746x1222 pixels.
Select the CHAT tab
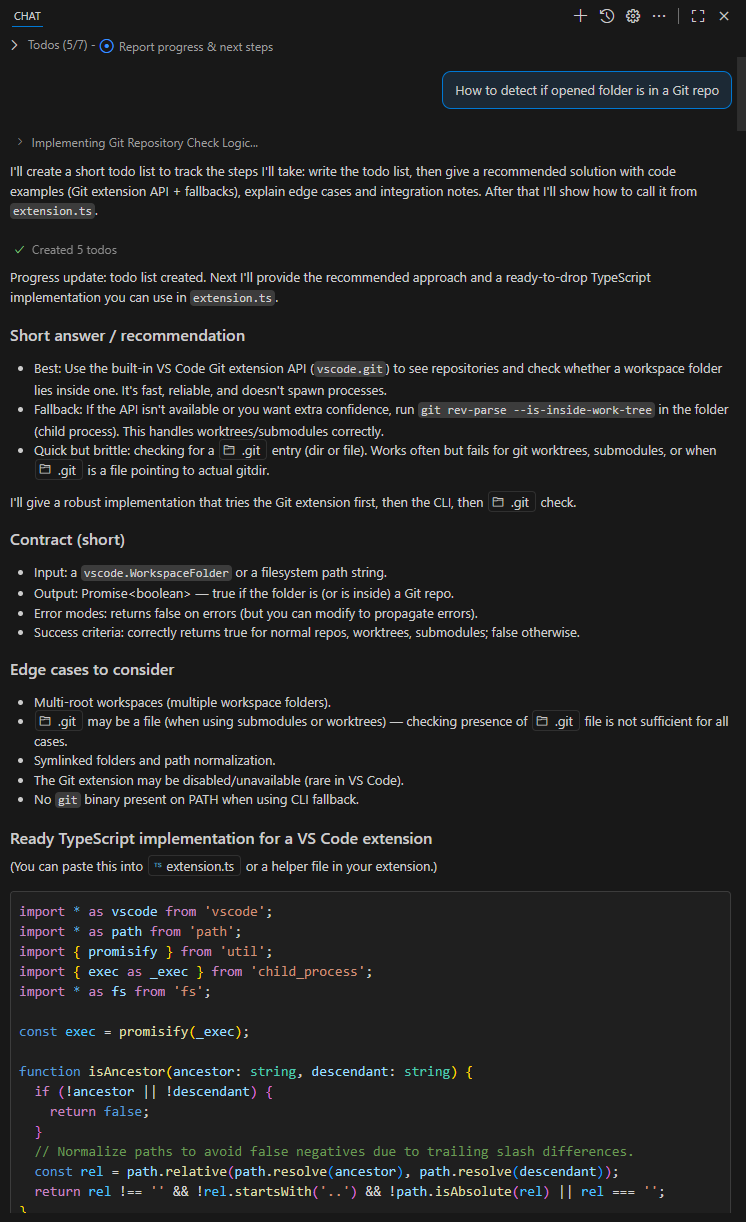pyautogui.click(x=27, y=16)
